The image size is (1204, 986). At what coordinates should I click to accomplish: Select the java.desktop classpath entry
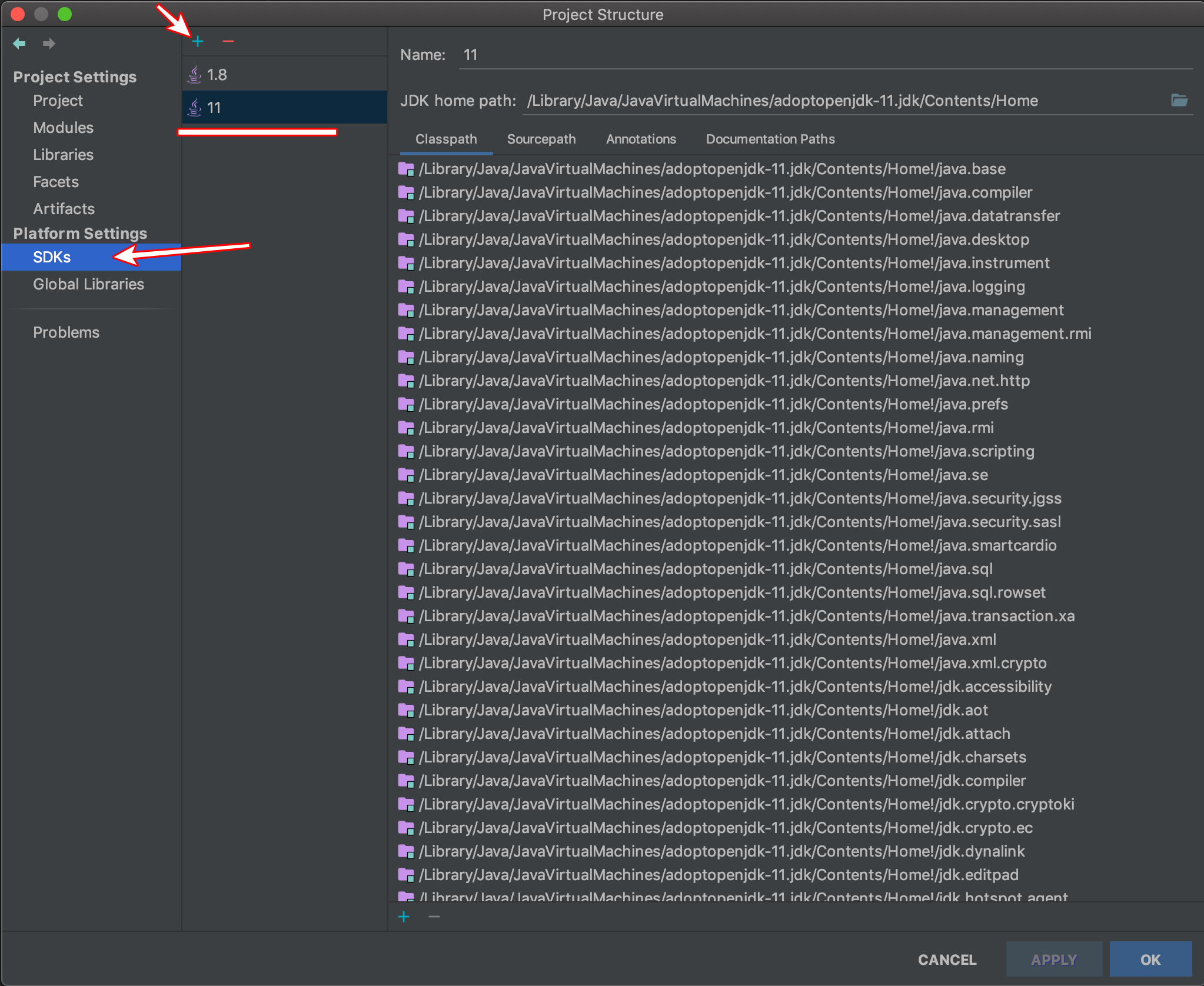[x=724, y=239]
